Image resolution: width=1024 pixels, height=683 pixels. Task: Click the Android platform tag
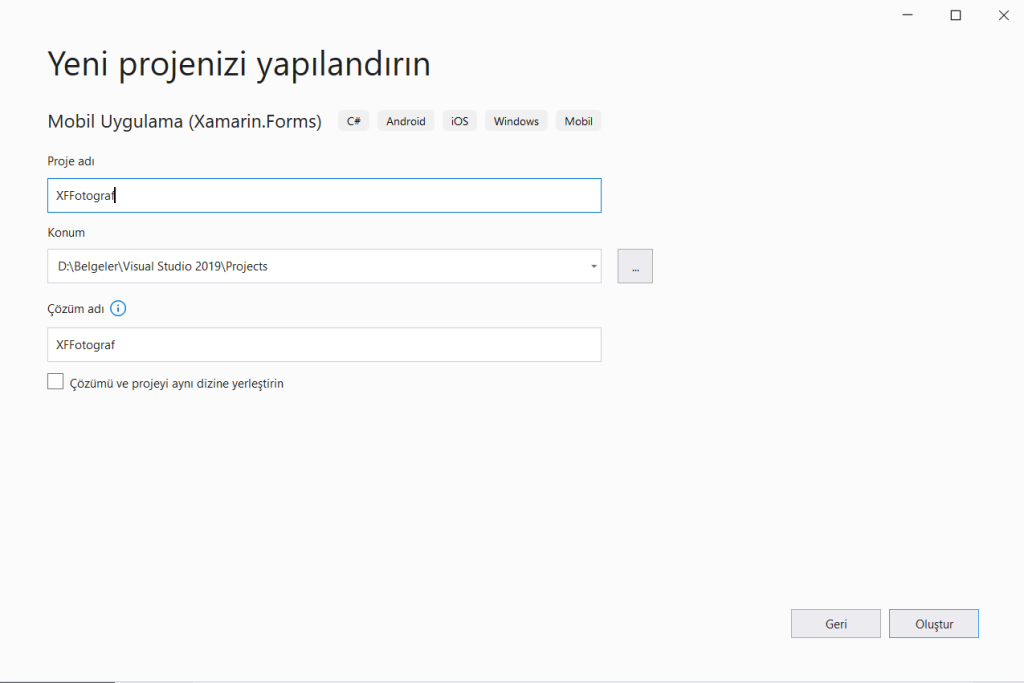405,121
